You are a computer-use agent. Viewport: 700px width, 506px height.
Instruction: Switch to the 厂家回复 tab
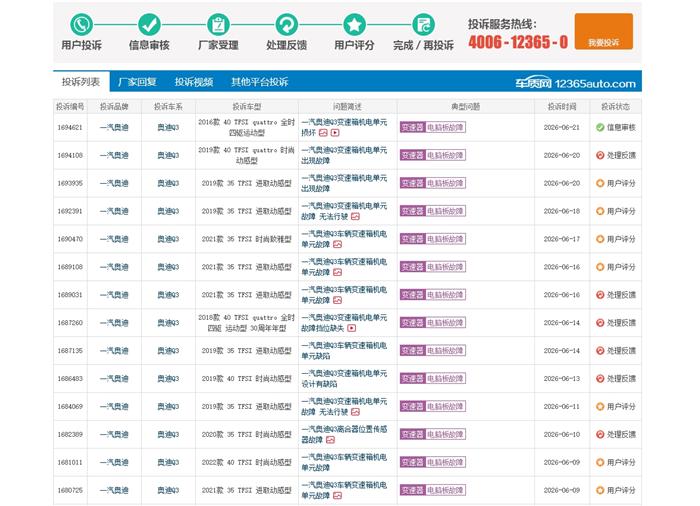(x=137, y=82)
